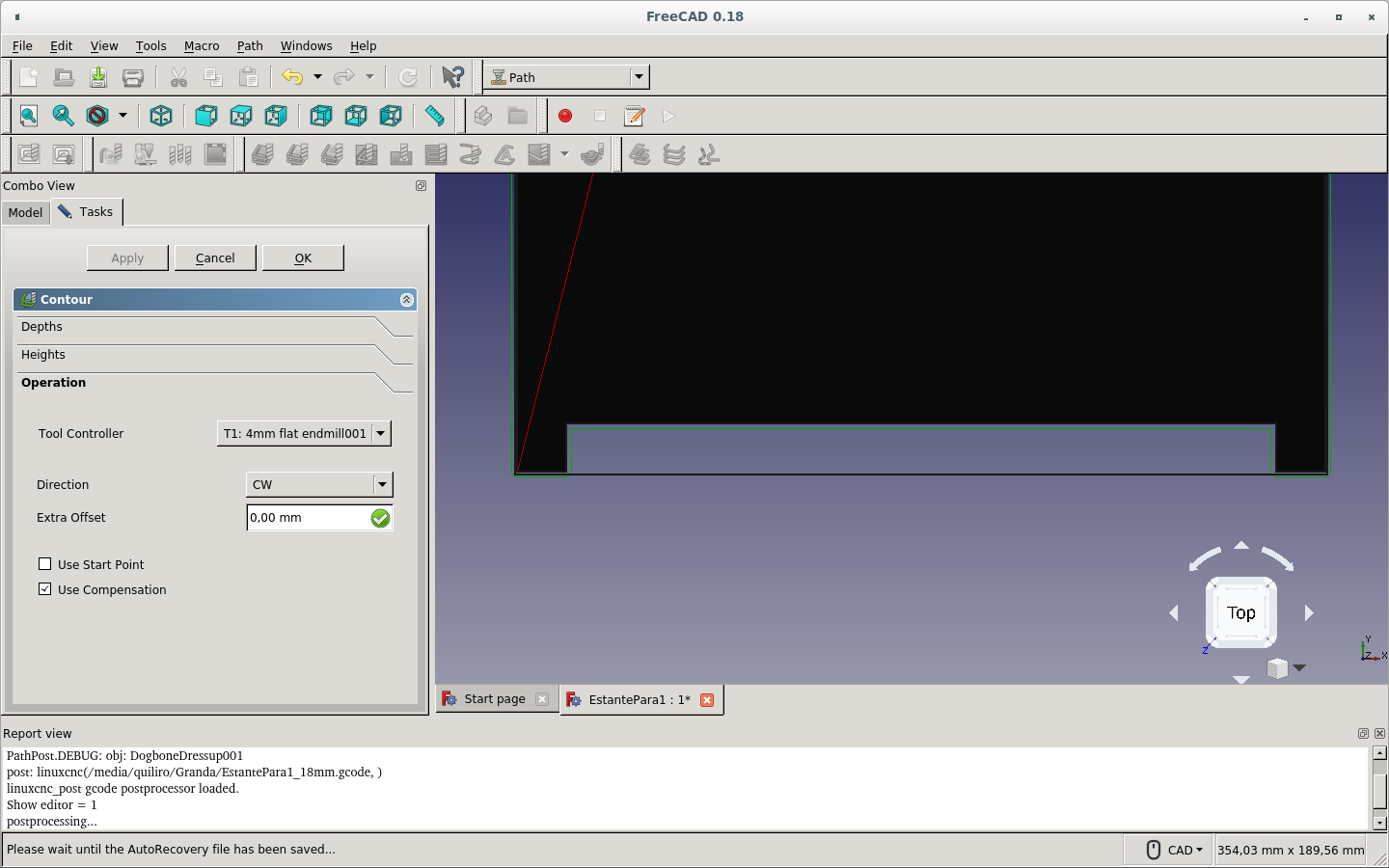This screenshot has width=1389, height=868.
Task: Close the EstantePara1 document tab
Action: (707, 700)
